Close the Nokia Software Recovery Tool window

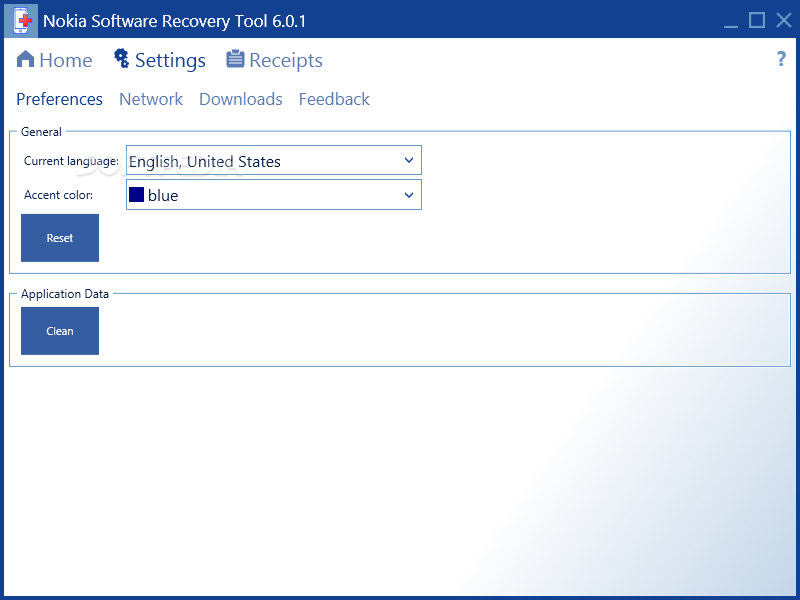click(x=784, y=20)
